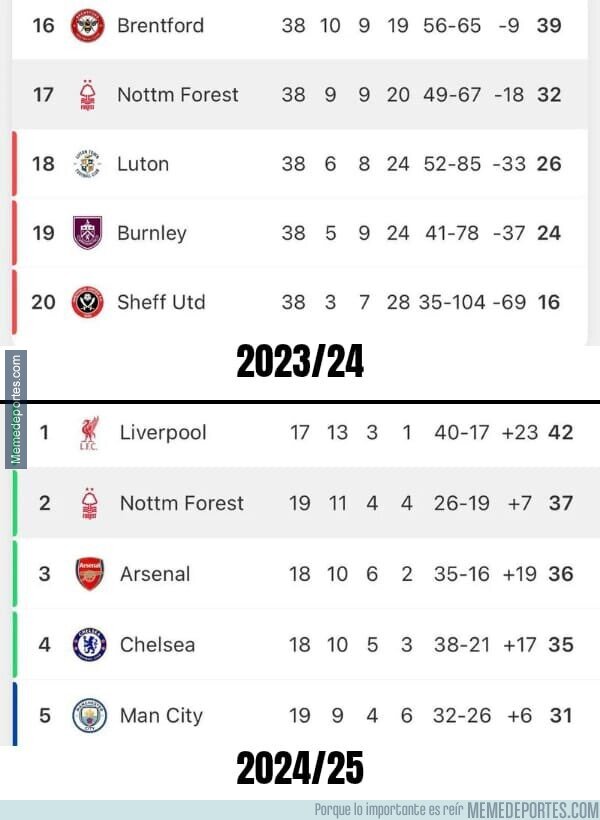The width and height of the screenshot is (600, 820).
Task: Click blue Europa marker beside Man City
Action: click(x=15, y=714)
